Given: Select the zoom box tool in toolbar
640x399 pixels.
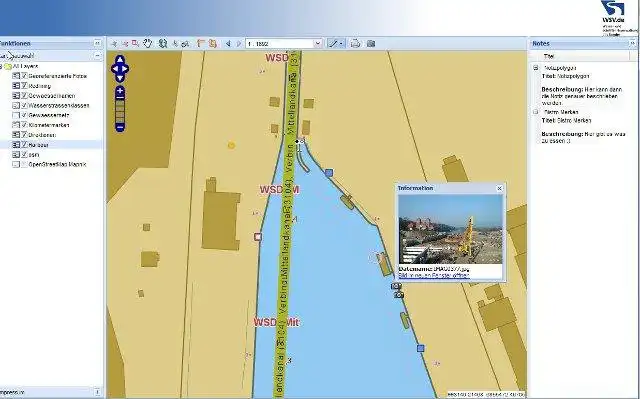Looking at the screenshot, I should [x=136, y=43].
